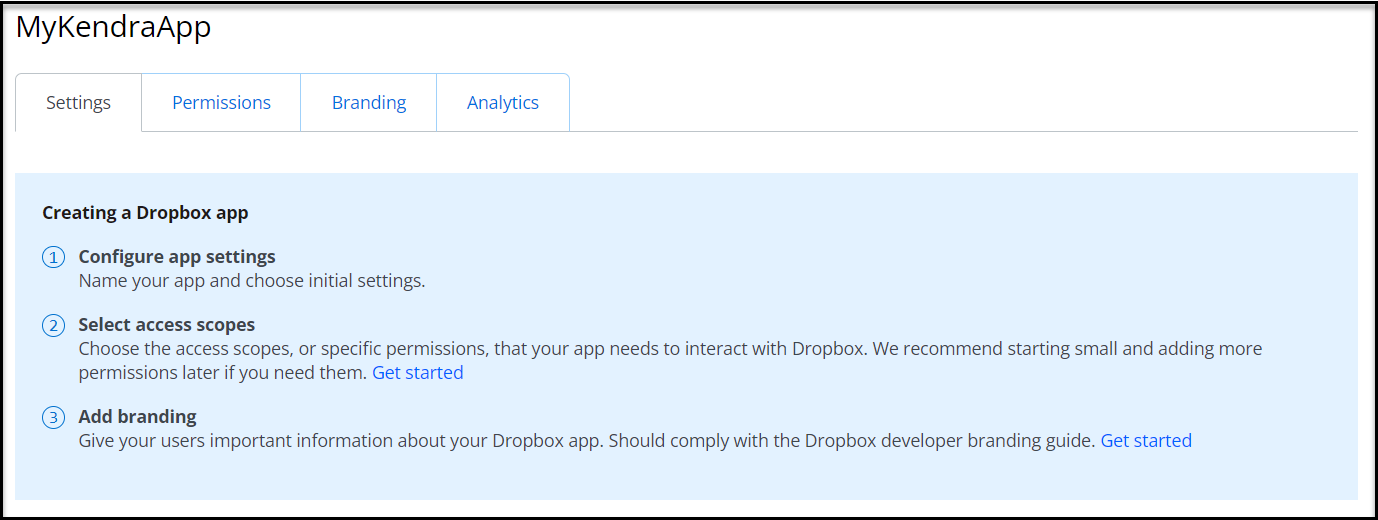1378x520 pixels.
Task: Click the 'Creating a Dropbox app' heading
Action: [145, 213]
